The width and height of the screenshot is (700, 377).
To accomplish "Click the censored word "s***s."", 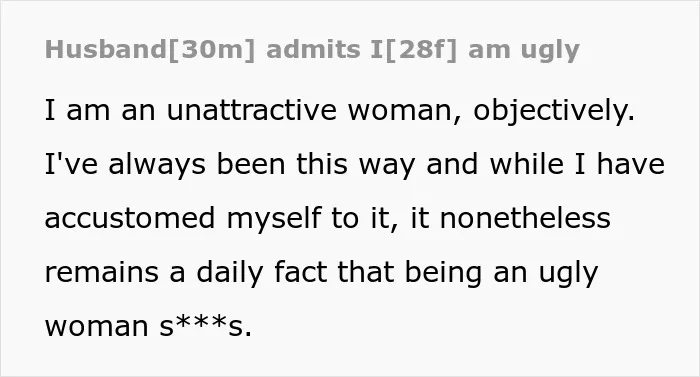I will [206, 326].
